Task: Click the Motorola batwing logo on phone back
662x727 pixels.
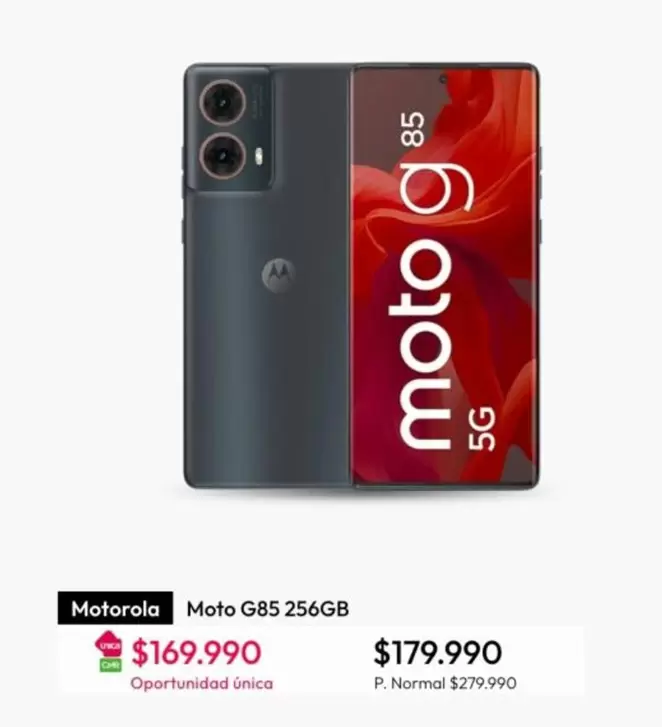Action: [x=279, y=276]
